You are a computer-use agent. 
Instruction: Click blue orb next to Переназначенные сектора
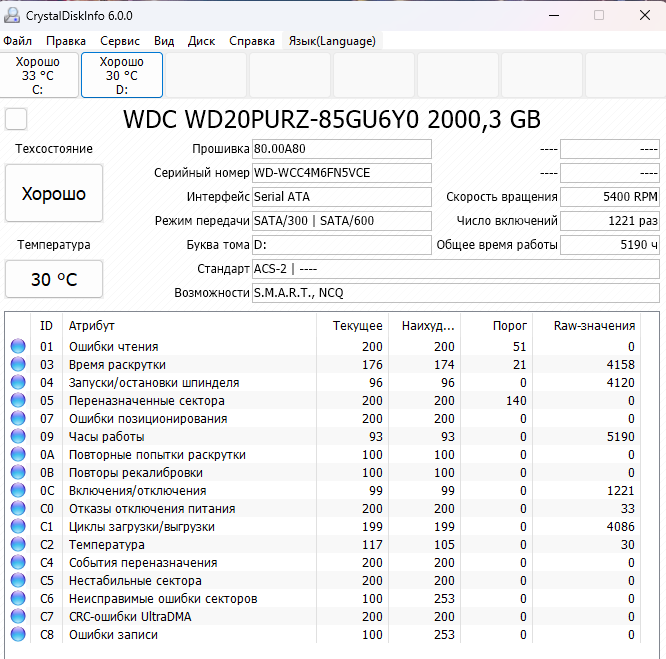pos(18,401)
